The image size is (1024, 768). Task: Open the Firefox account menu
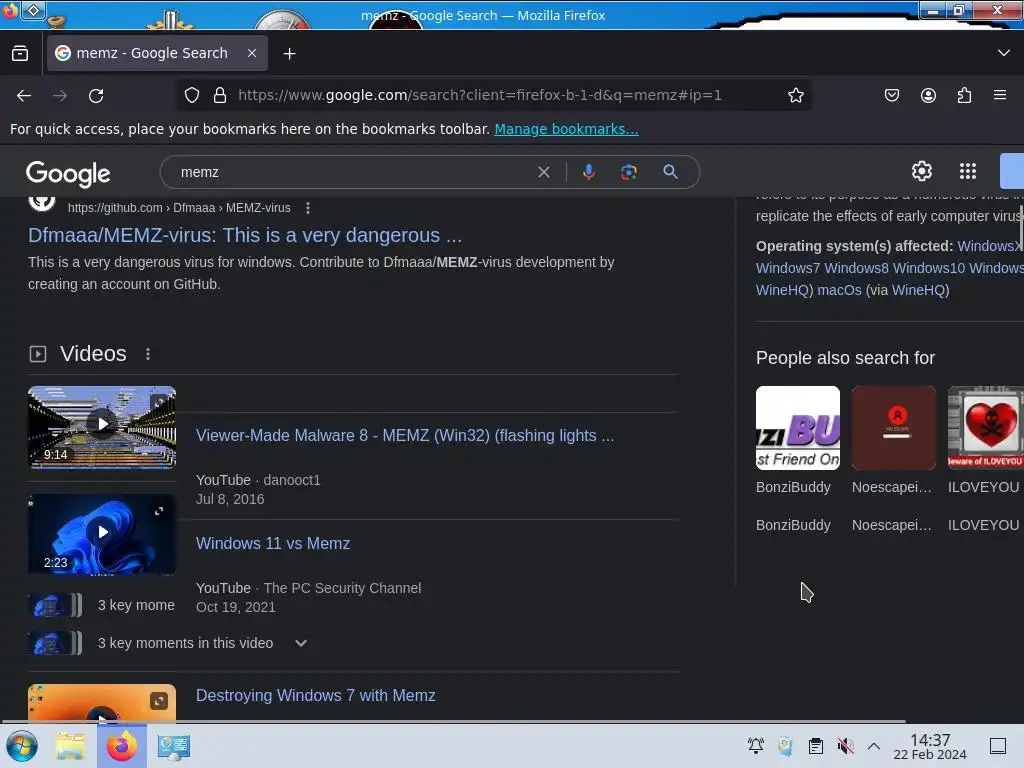click(928, 95)
